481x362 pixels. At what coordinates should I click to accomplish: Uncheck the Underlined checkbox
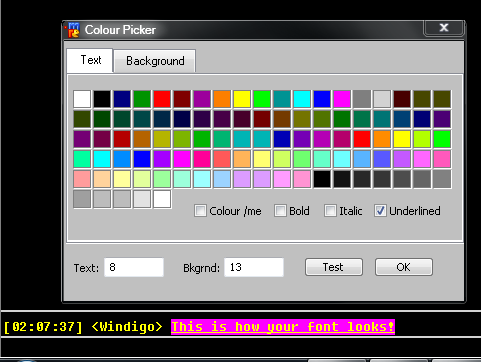(x=380, y=211)
